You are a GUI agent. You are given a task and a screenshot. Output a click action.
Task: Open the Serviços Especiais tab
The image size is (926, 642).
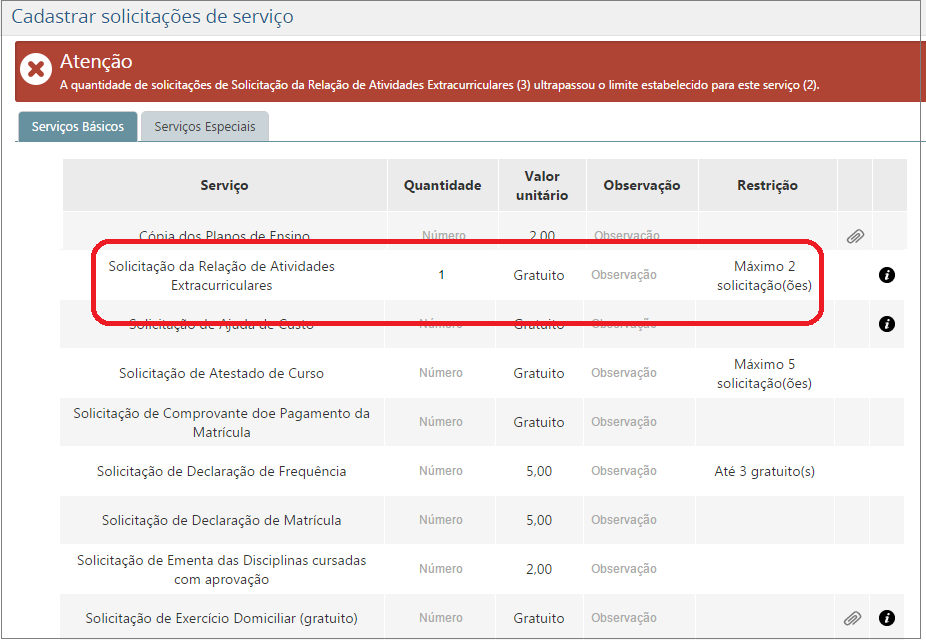click(x=205, y=127)
